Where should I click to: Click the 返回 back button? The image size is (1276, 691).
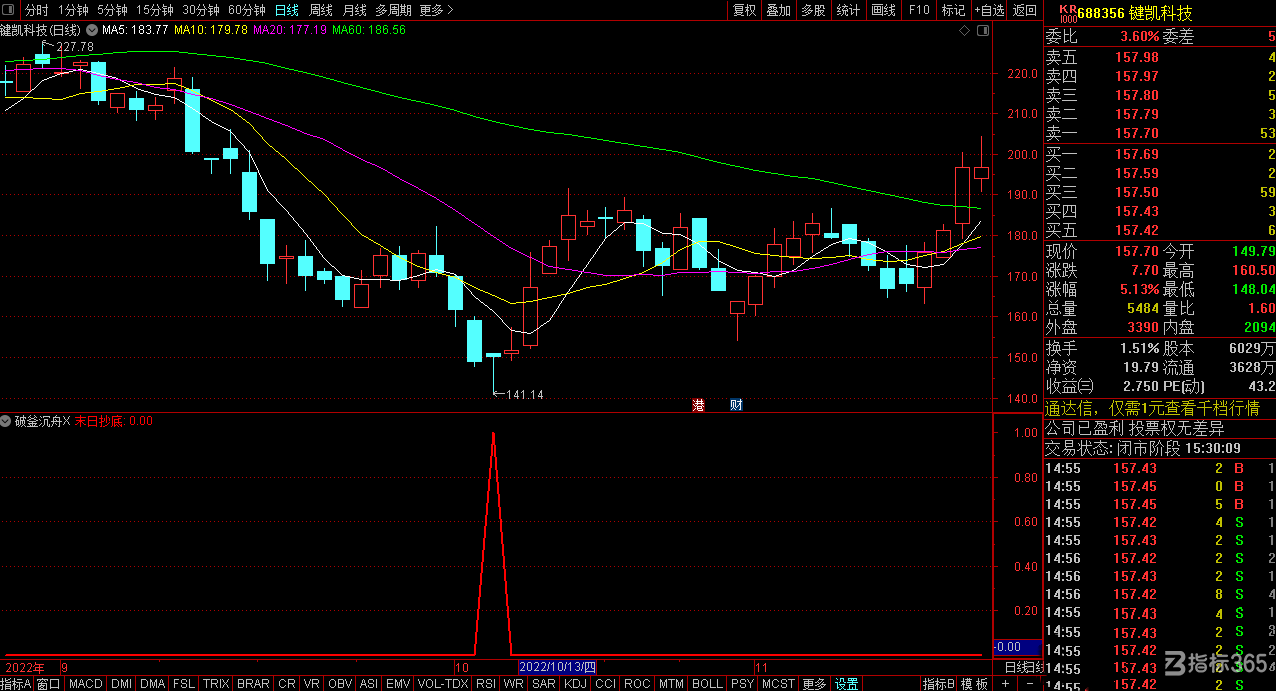point(1025,10)
